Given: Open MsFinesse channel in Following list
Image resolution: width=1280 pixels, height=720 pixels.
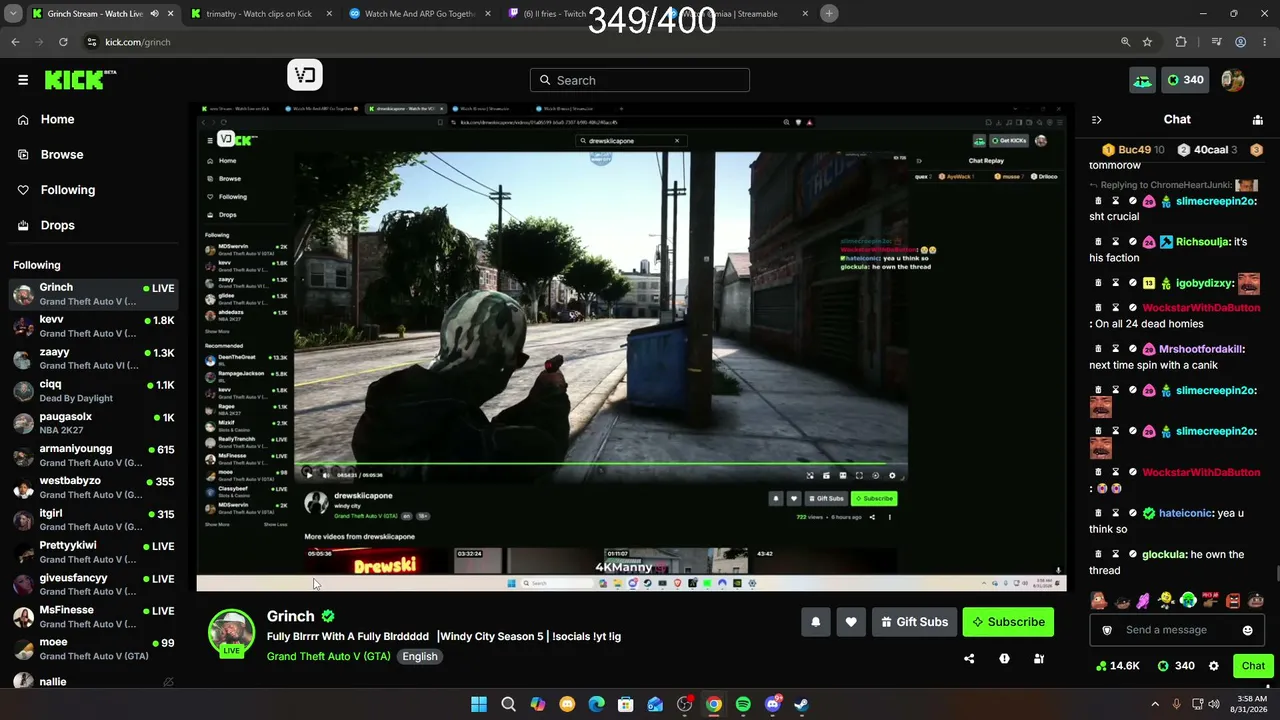Looking at the screenshot, I should click(92, 616).
